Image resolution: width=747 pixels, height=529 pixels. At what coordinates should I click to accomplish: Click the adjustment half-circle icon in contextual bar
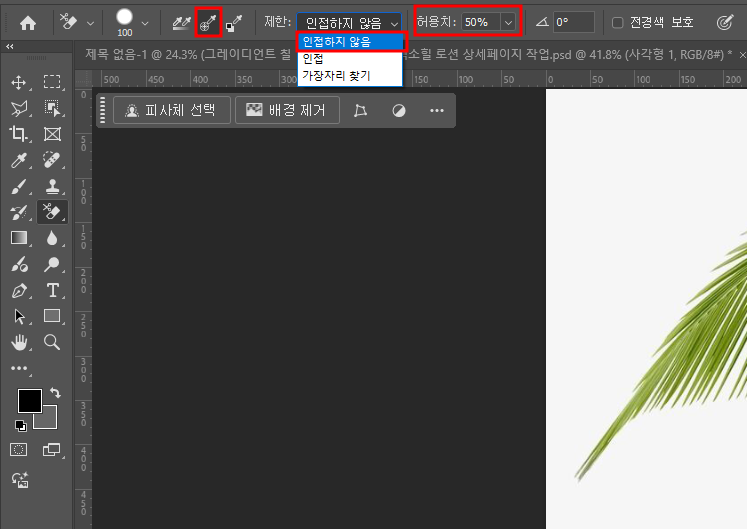point(399,111)
